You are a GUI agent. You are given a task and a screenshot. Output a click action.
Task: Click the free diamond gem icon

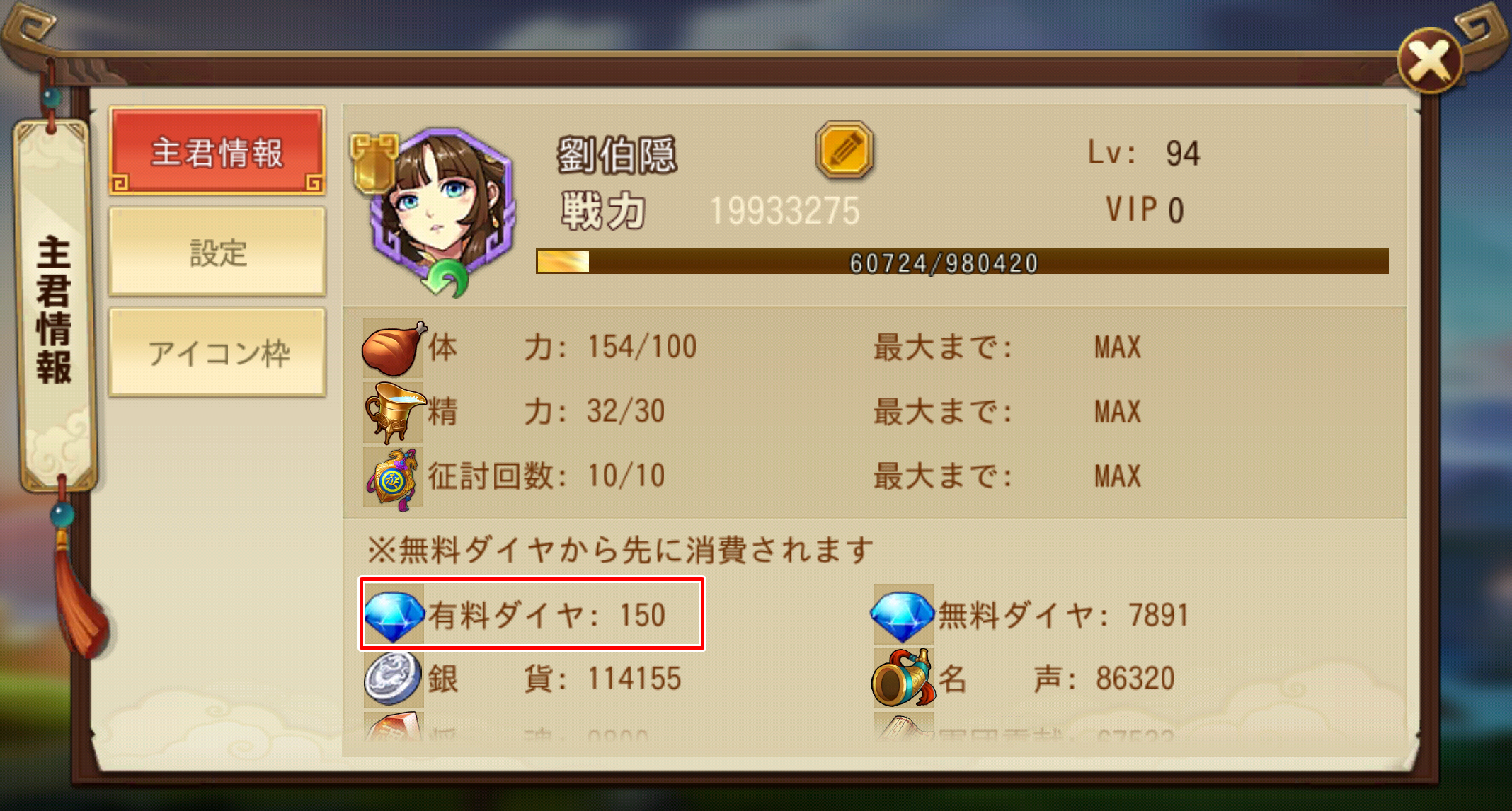[x=902, y=615]
